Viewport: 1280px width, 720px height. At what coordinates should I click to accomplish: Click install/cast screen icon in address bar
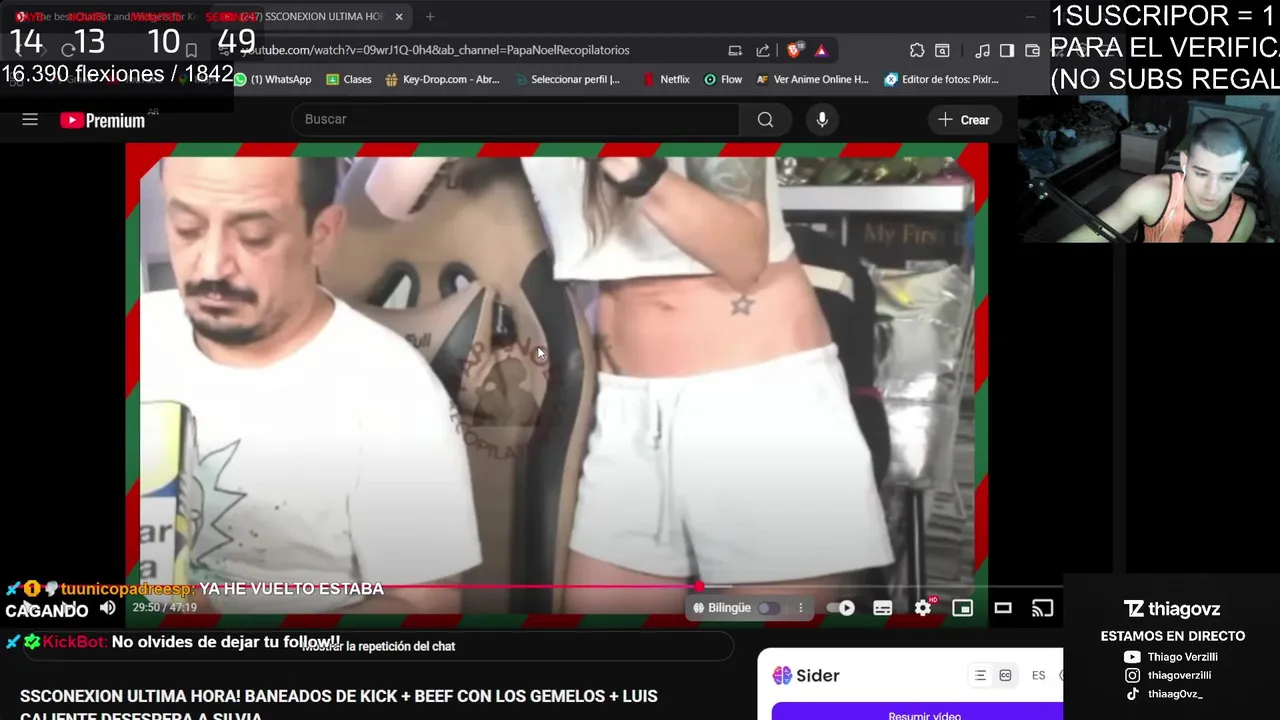(735, 50)
